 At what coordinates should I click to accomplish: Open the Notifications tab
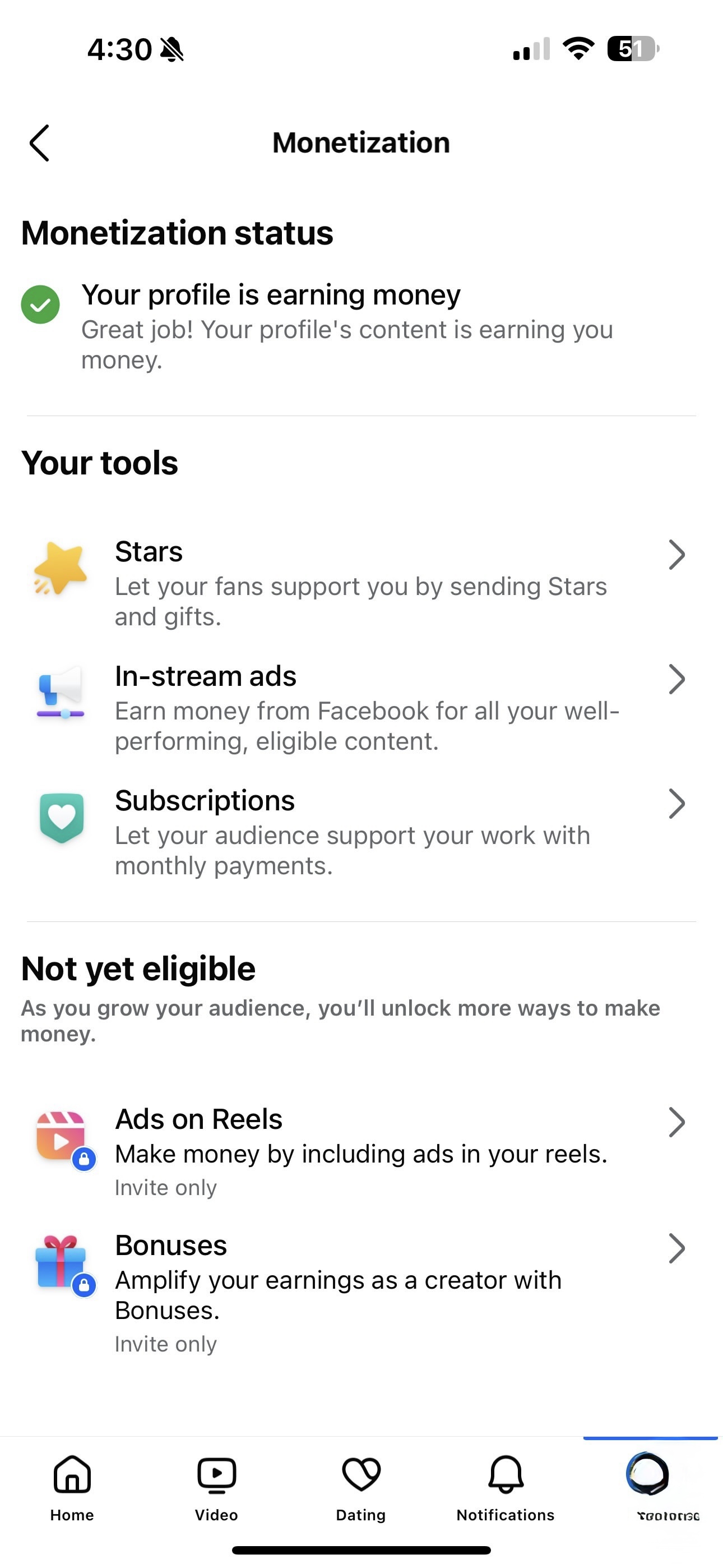coord(506,1485)
